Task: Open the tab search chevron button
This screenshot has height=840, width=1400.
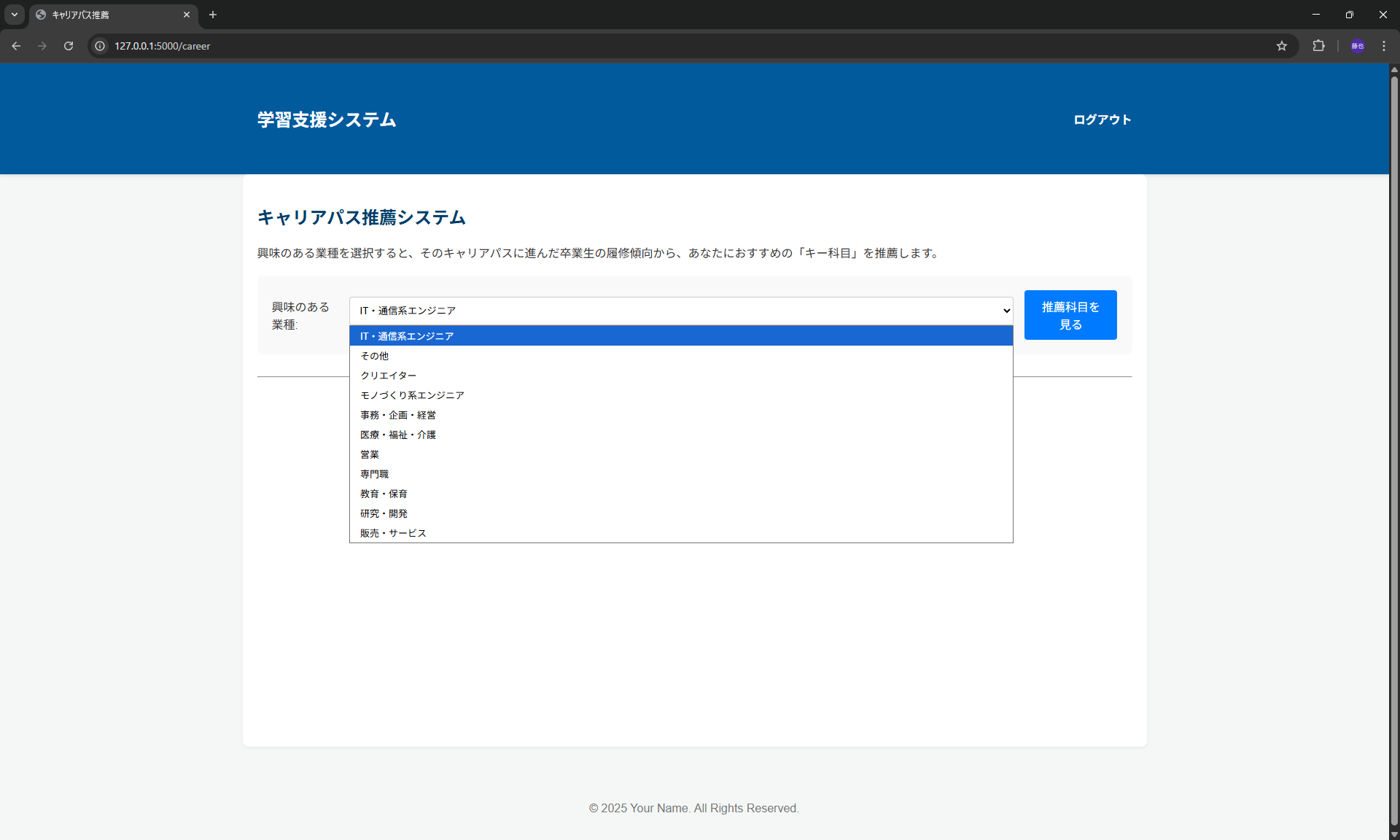Action: pyautogui.click(x=15, y=15)
